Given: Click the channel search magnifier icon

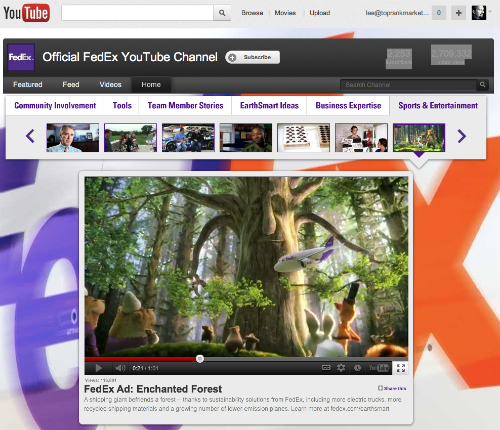Looking at the screenshot, I should coord(482,85).
